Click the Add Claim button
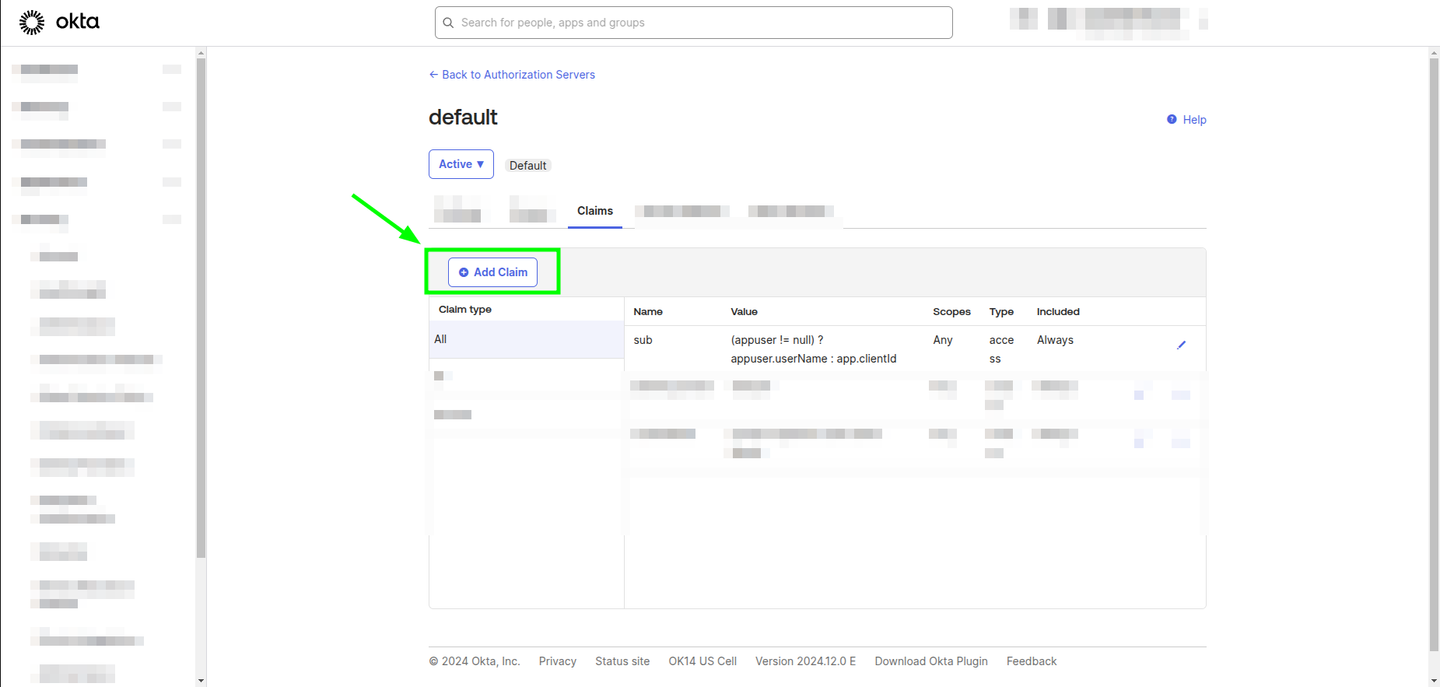1440x687 pixels. tap(493, 272)
